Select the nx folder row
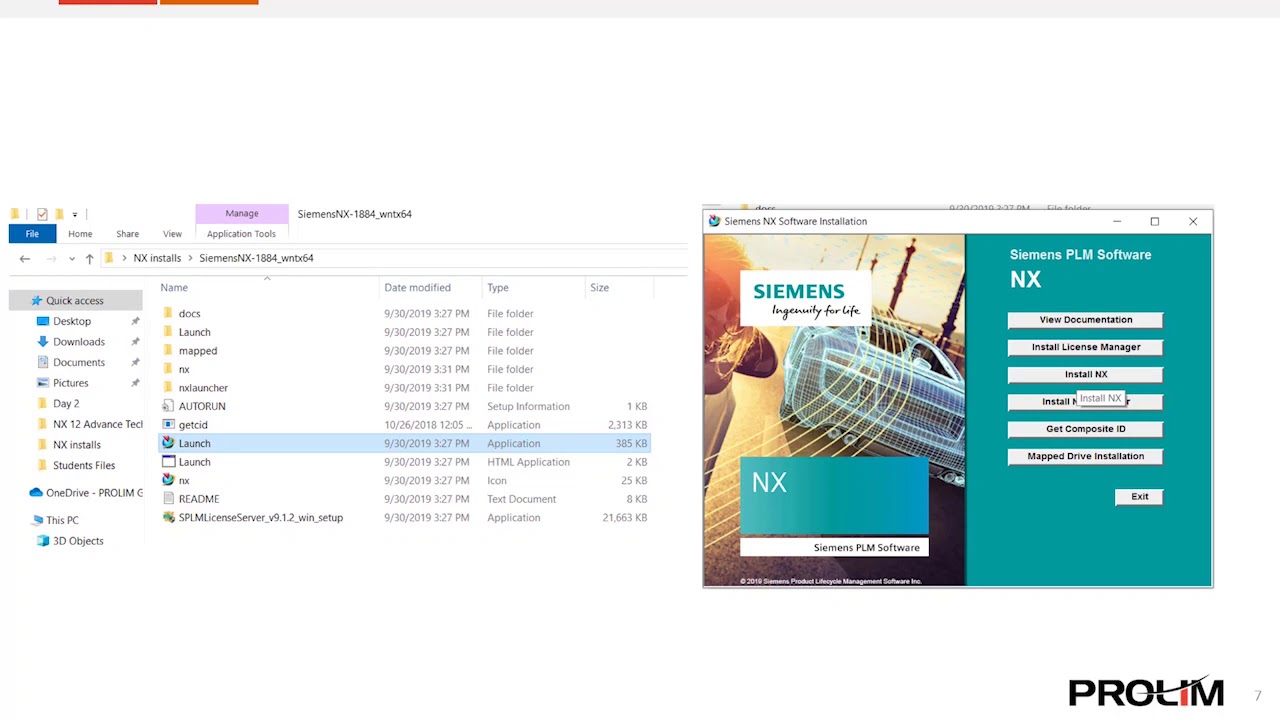This screenshot has height=720, width=1280. pos(404,369)
